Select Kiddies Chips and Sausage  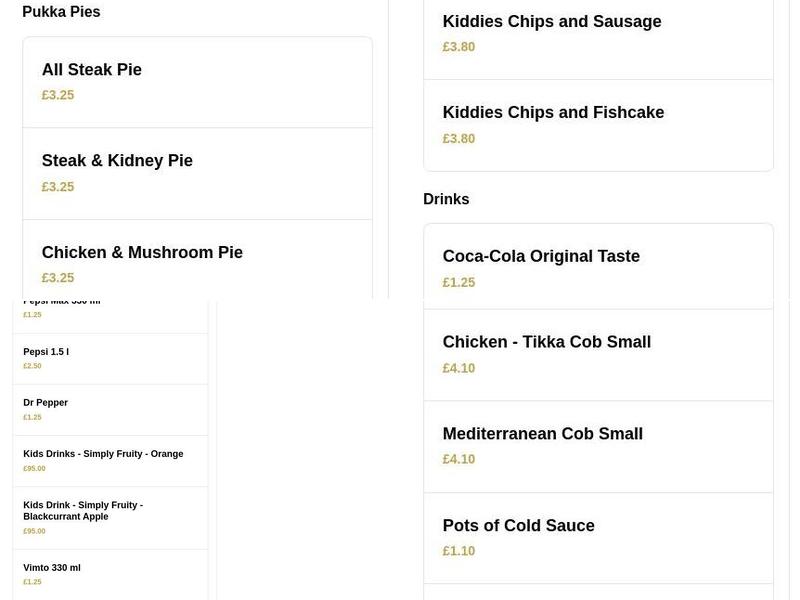[552, 21]
